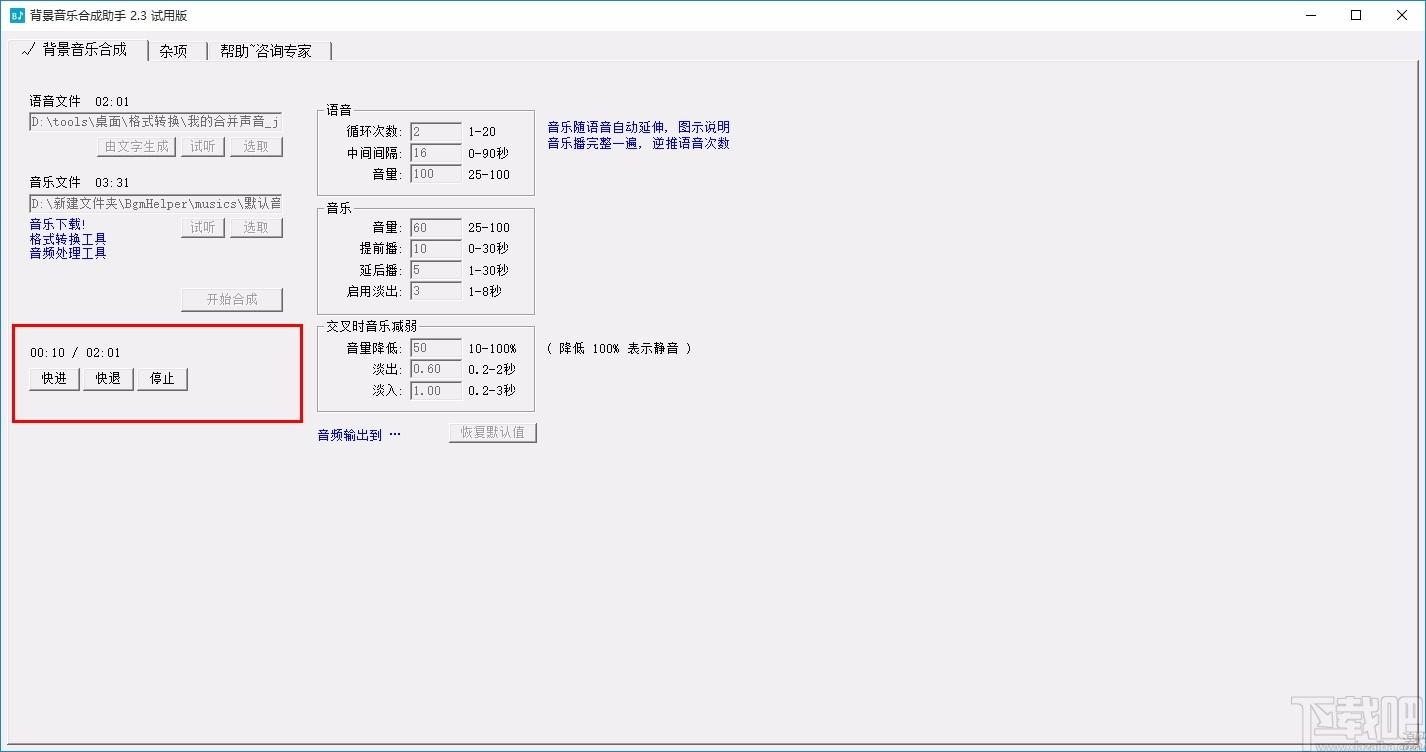This screenshot has height=752, width=1426.
Task: Click the 音乐文件 path field
Action: coord(155,203)
